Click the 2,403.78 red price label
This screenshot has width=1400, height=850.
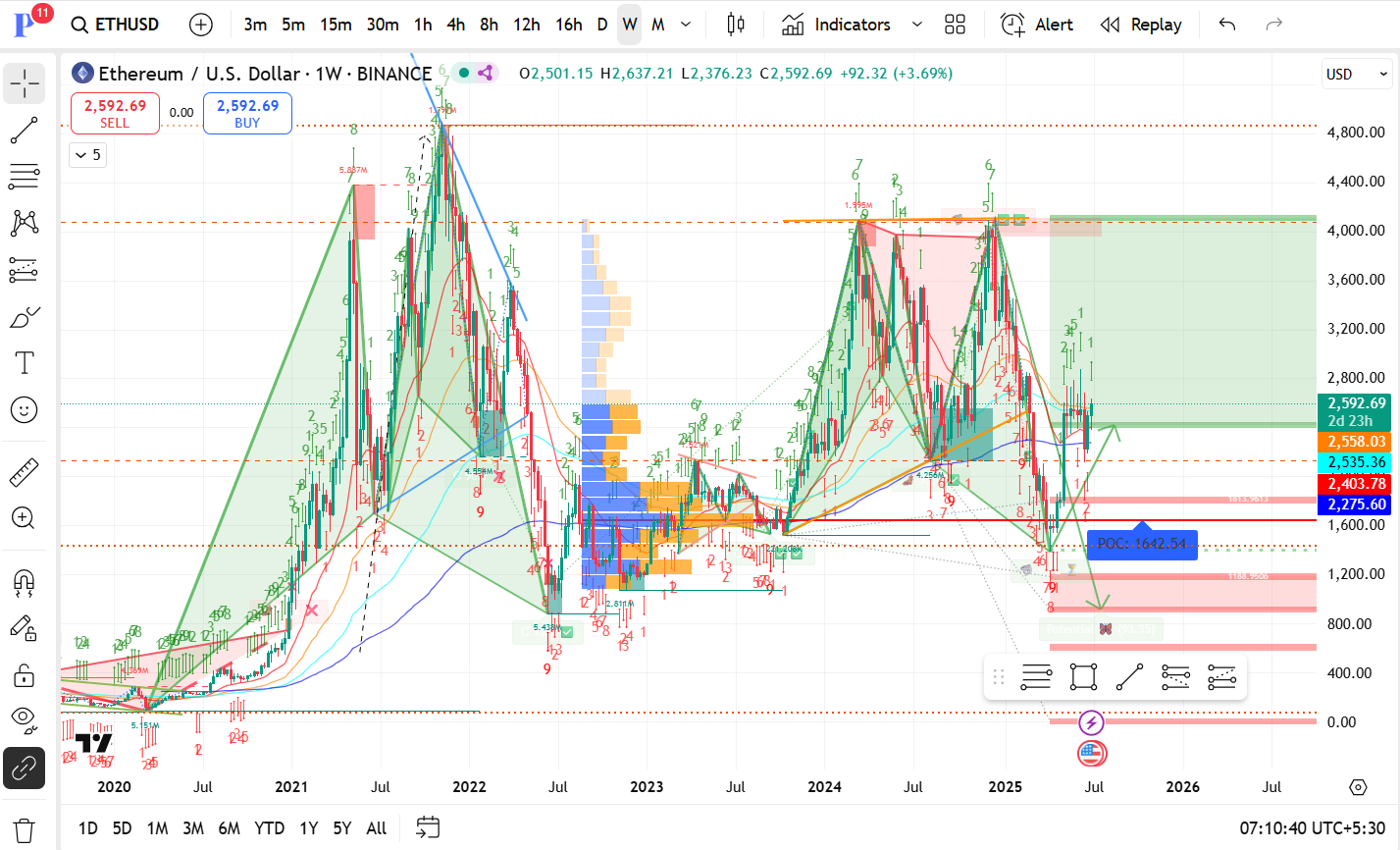coord(1357,484)
